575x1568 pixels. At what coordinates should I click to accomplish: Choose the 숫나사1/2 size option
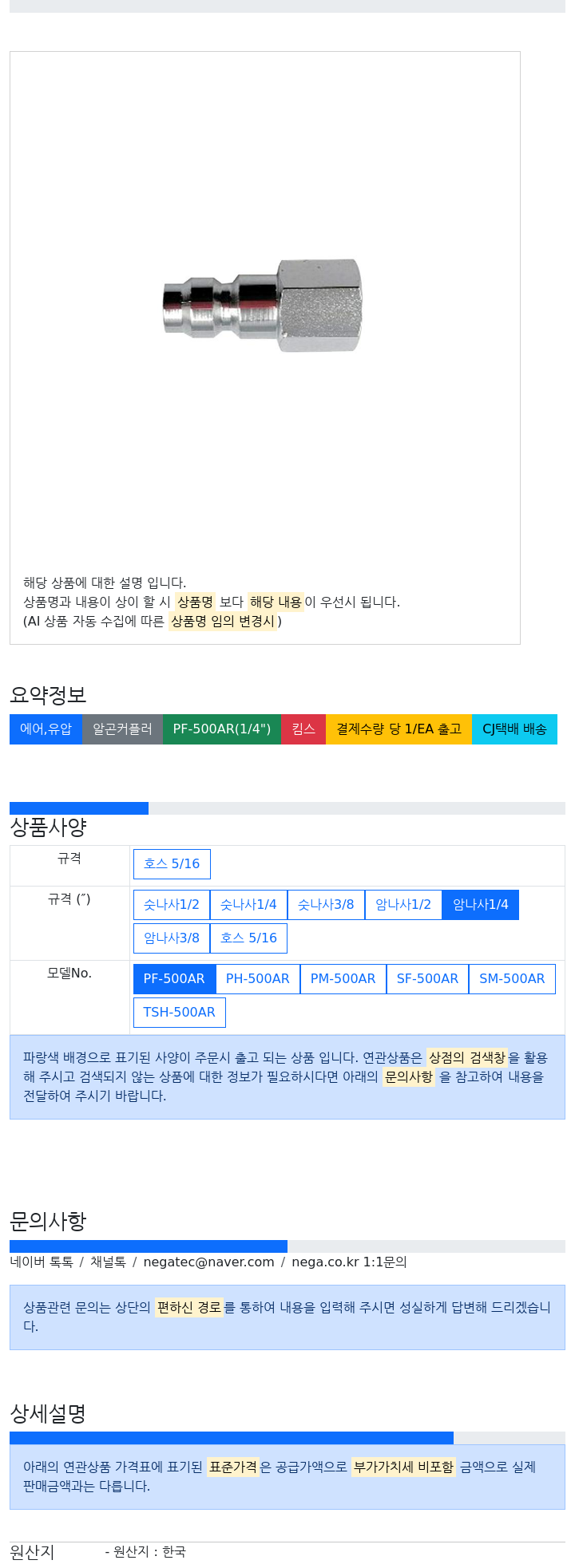pyautogui.click(x=172, y=905)
